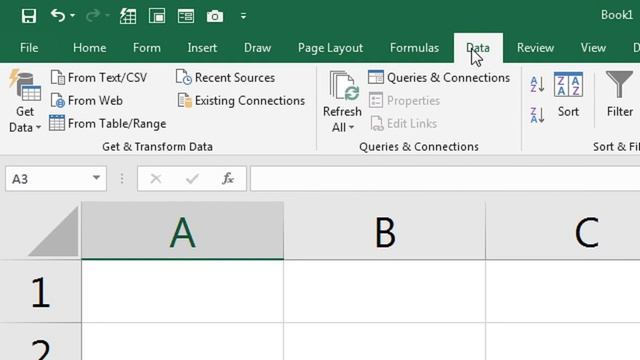Switch to the Insert tab
Viewport: 640px width, 360px height.
click(202, 48)
